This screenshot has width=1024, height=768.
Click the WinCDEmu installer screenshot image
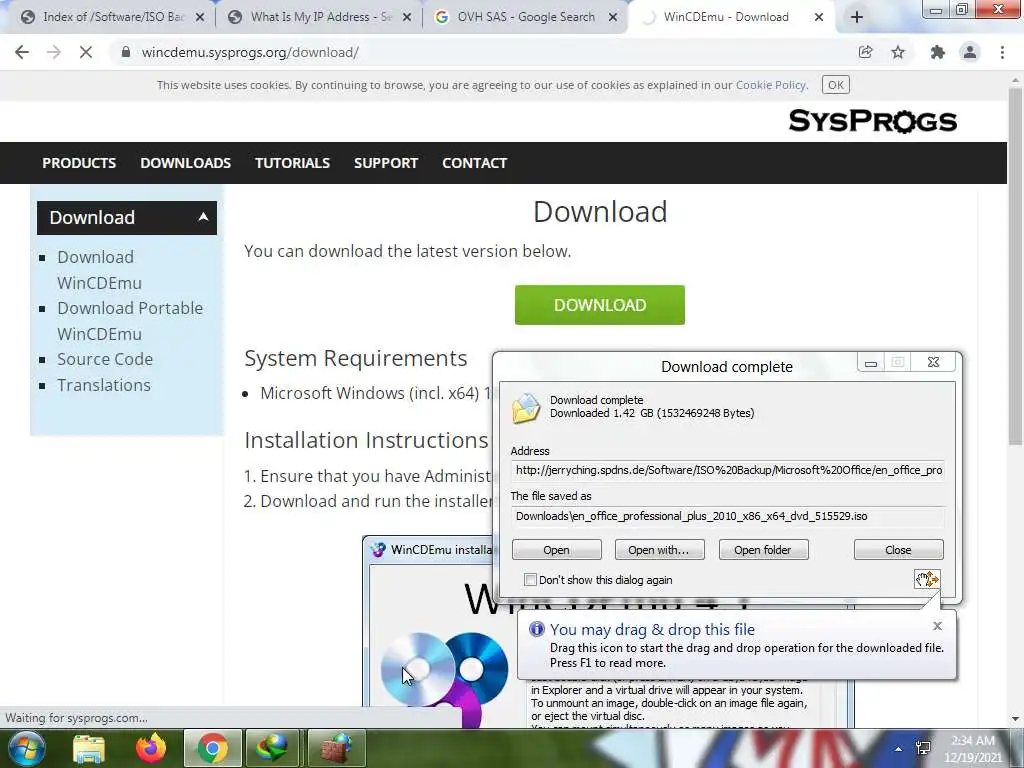tap(609, 632)
